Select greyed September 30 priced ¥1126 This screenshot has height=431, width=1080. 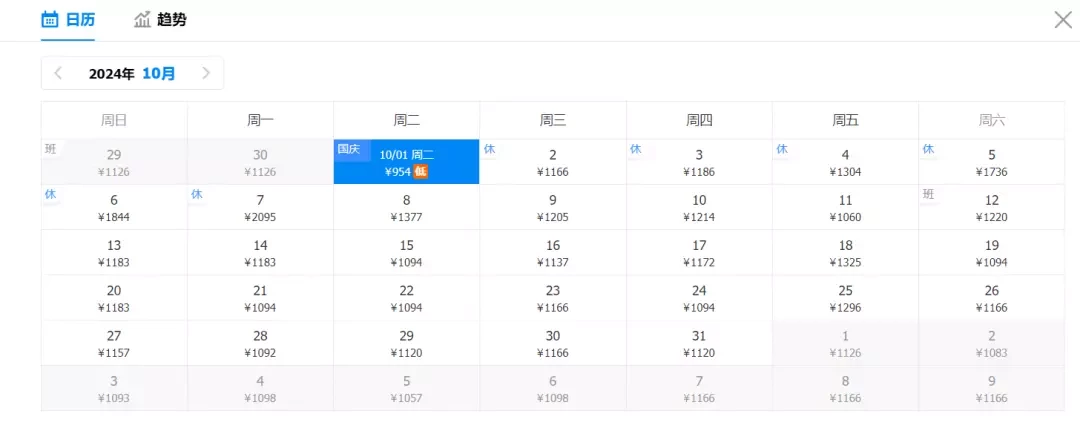coord(260,162)
